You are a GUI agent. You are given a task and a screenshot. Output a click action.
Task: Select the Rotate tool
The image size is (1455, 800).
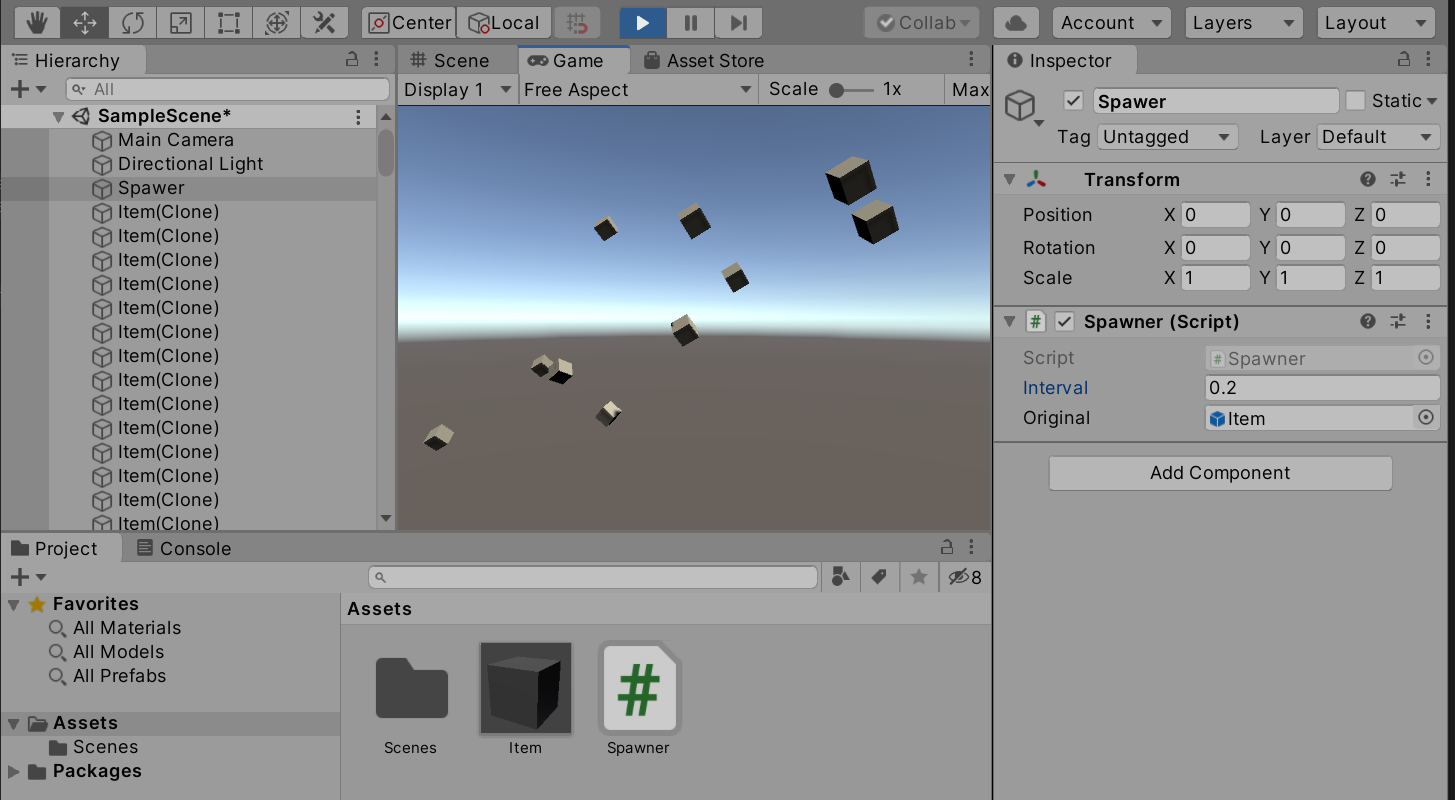133,22
